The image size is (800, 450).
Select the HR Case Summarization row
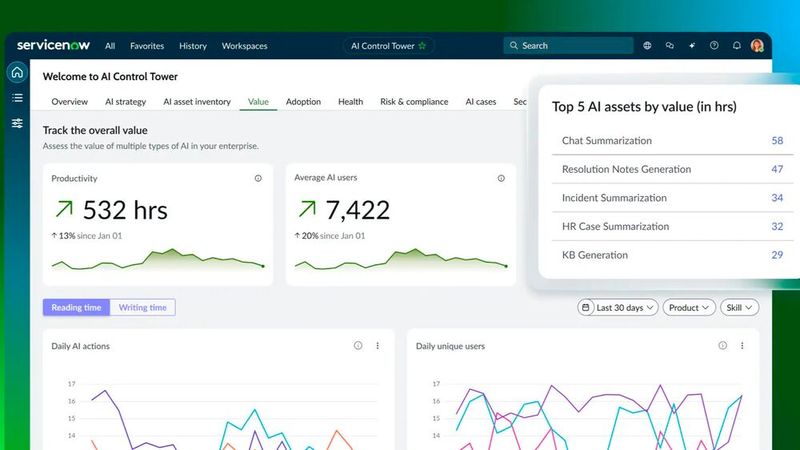[672, 226]
